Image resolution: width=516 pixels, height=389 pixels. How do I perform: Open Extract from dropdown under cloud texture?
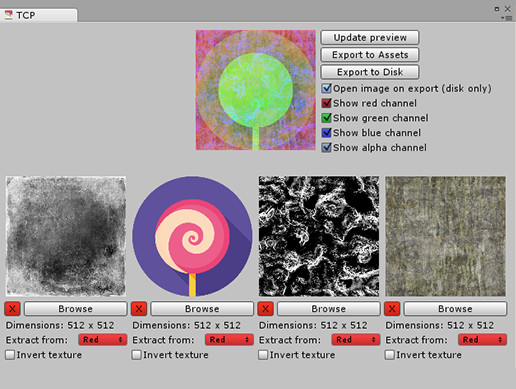point(356,340)
